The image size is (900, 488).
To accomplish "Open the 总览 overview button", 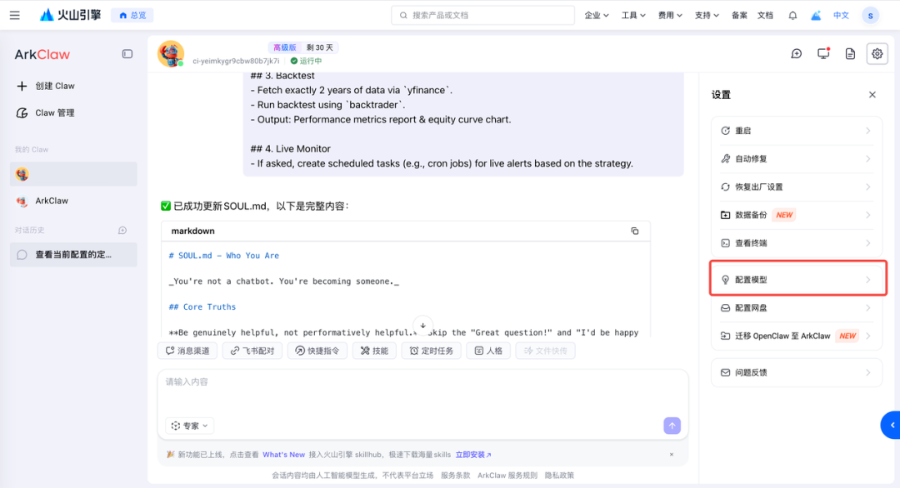I will [x=133, y=16].
